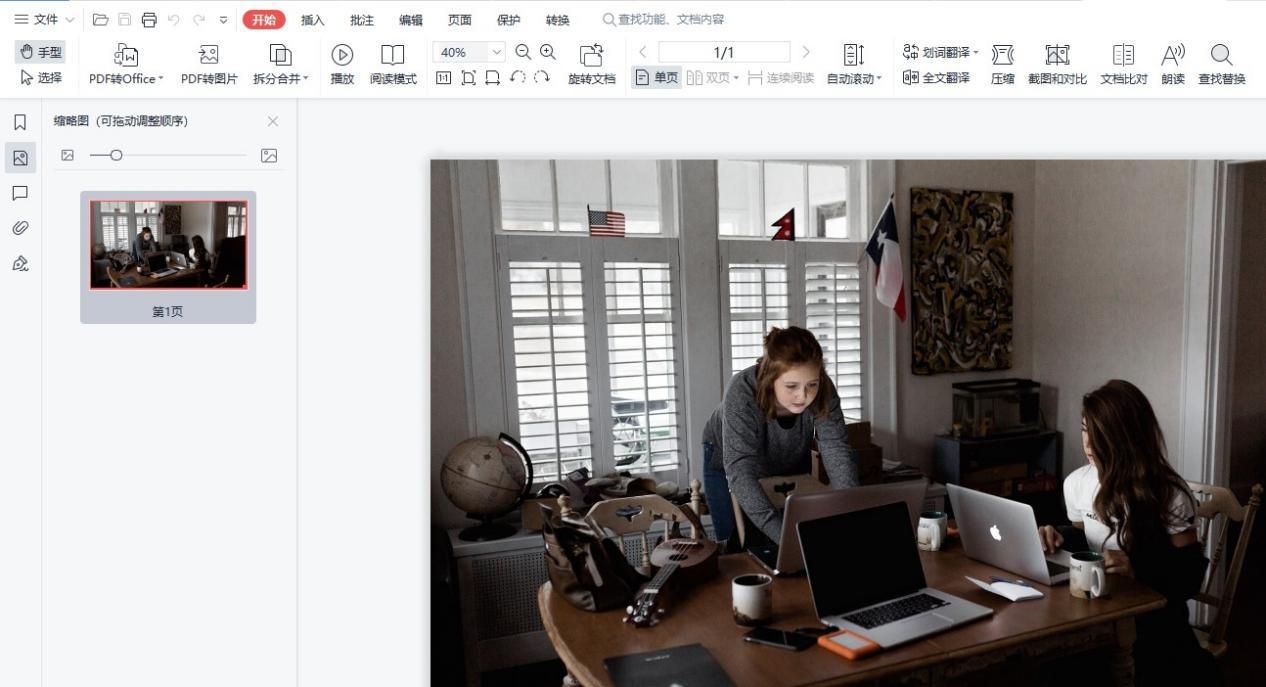Click the 1:1 actual size icon
The width and height of the screenshot is (1266, 687).
pyautogui.click(x=444, y=77)
